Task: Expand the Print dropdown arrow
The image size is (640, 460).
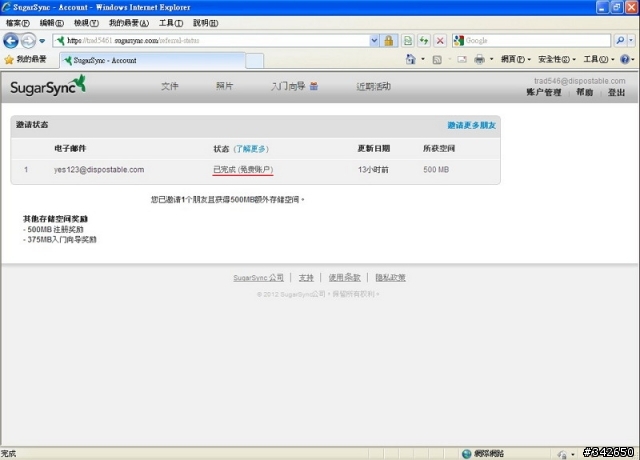Action: (491, 60)
